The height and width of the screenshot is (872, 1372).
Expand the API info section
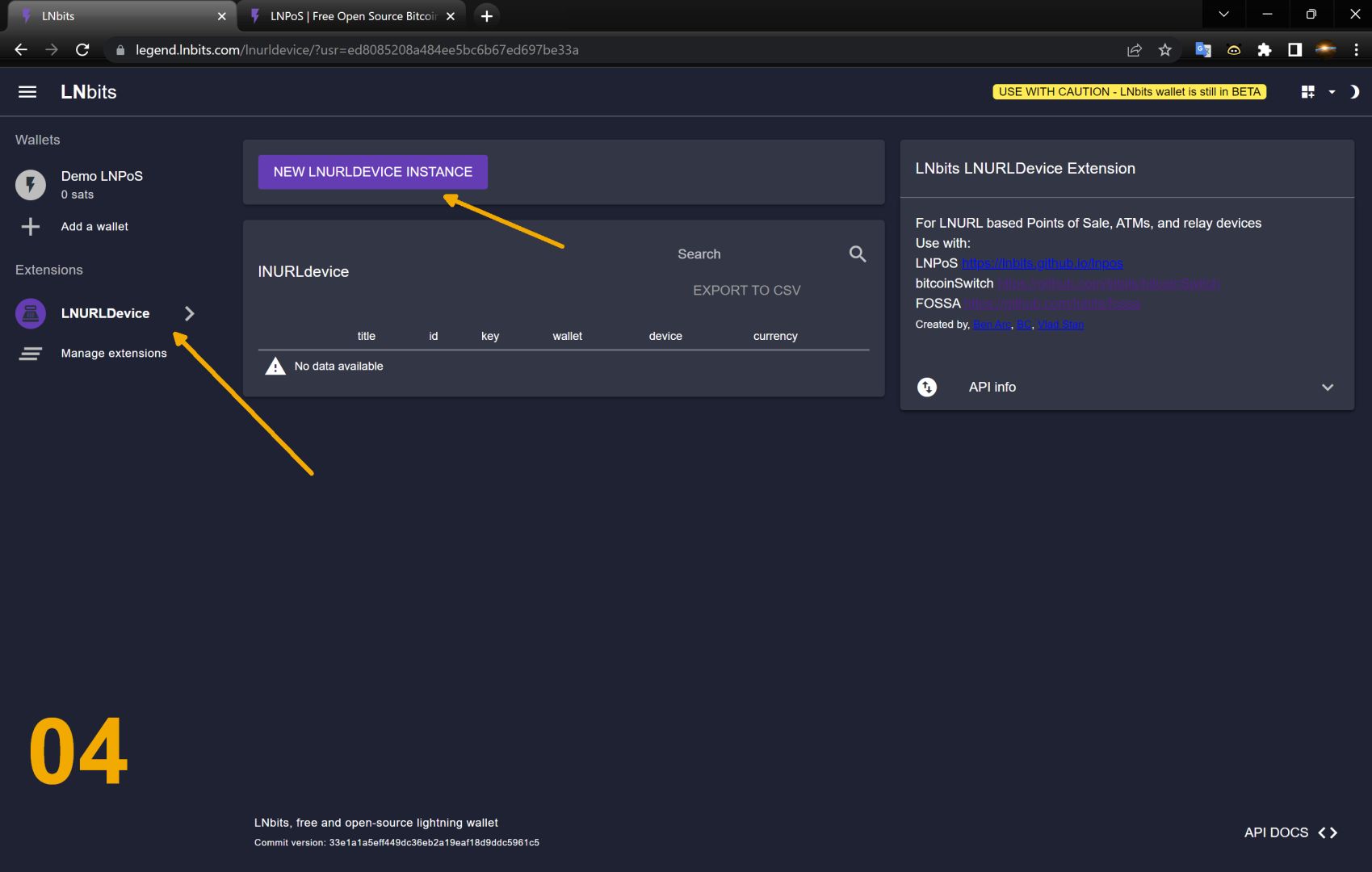click(1327, 388)
